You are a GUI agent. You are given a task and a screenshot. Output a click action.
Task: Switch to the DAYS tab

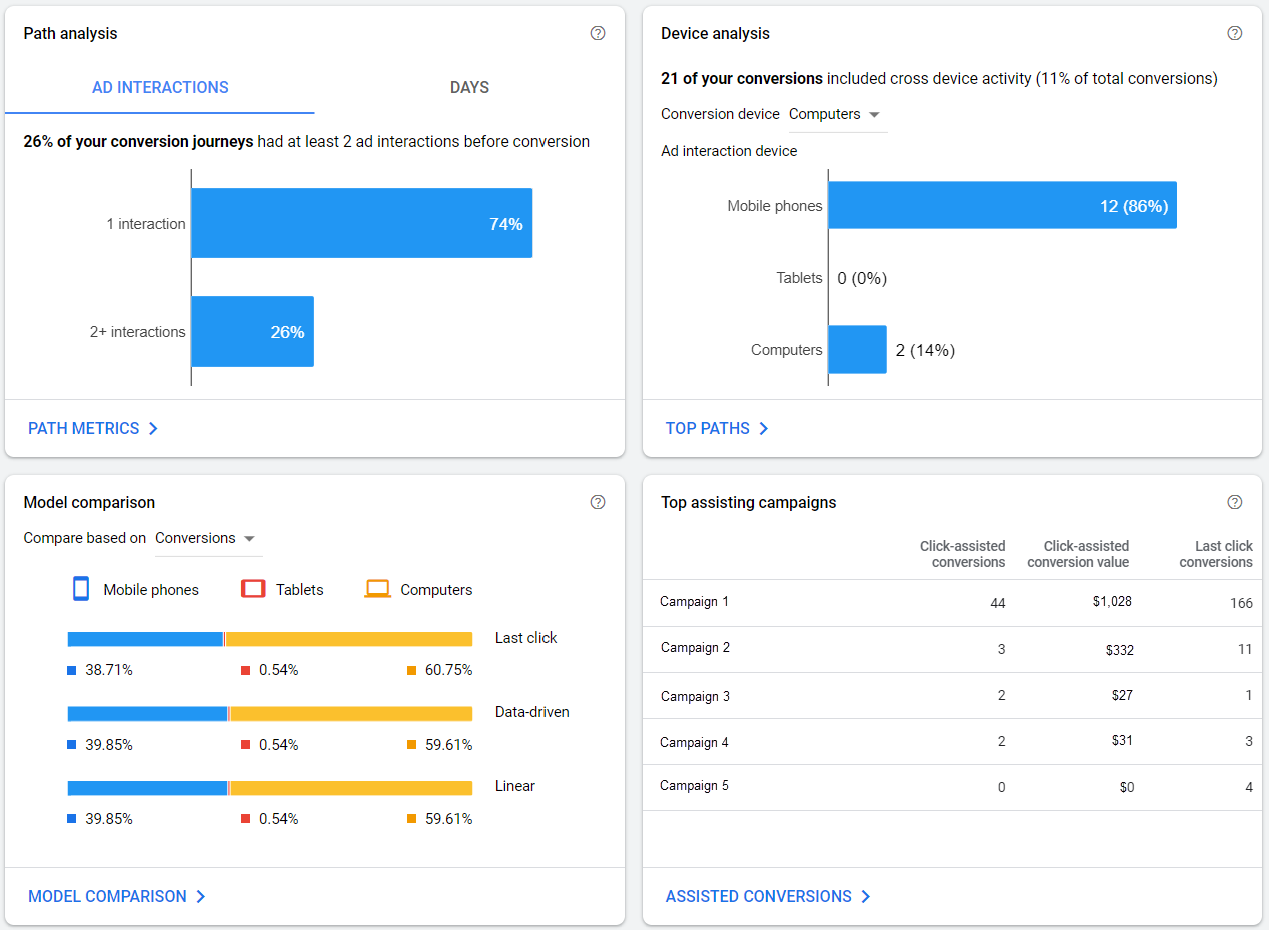469,87
